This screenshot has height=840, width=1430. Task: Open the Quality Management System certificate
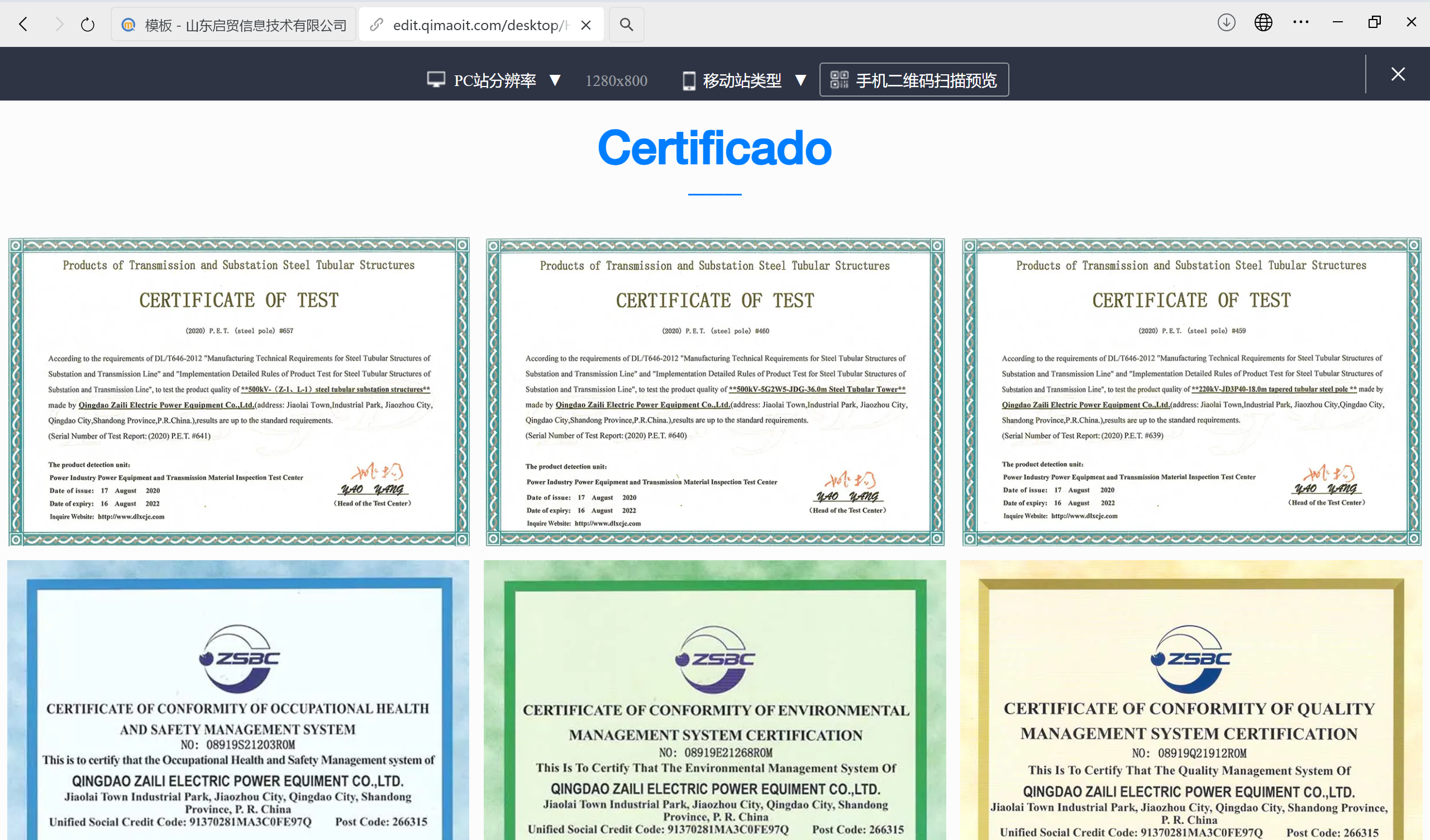click(1190, 701)
